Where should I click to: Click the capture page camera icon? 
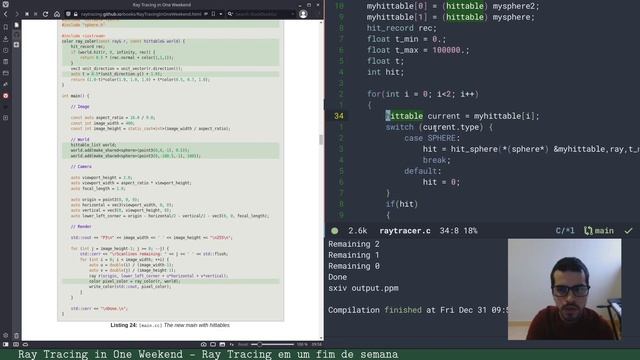(203, 344)
